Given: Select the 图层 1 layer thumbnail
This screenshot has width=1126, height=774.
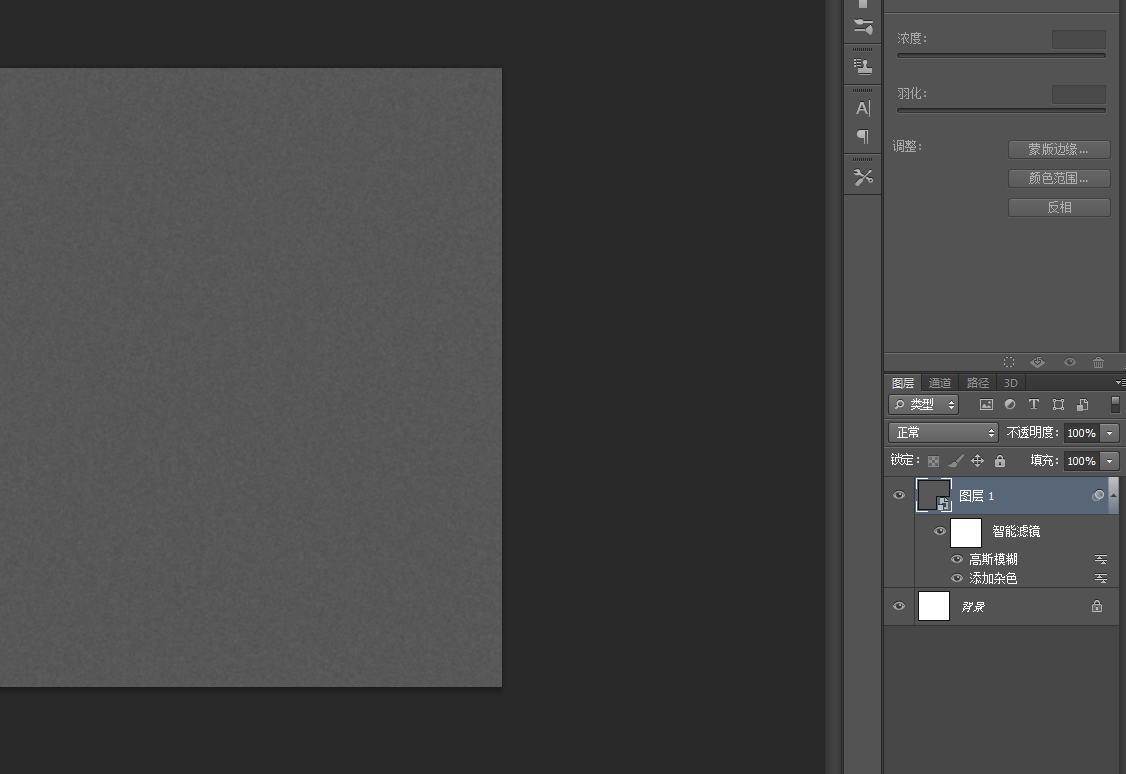Looking at the screenshot, I should click(934, 495).
